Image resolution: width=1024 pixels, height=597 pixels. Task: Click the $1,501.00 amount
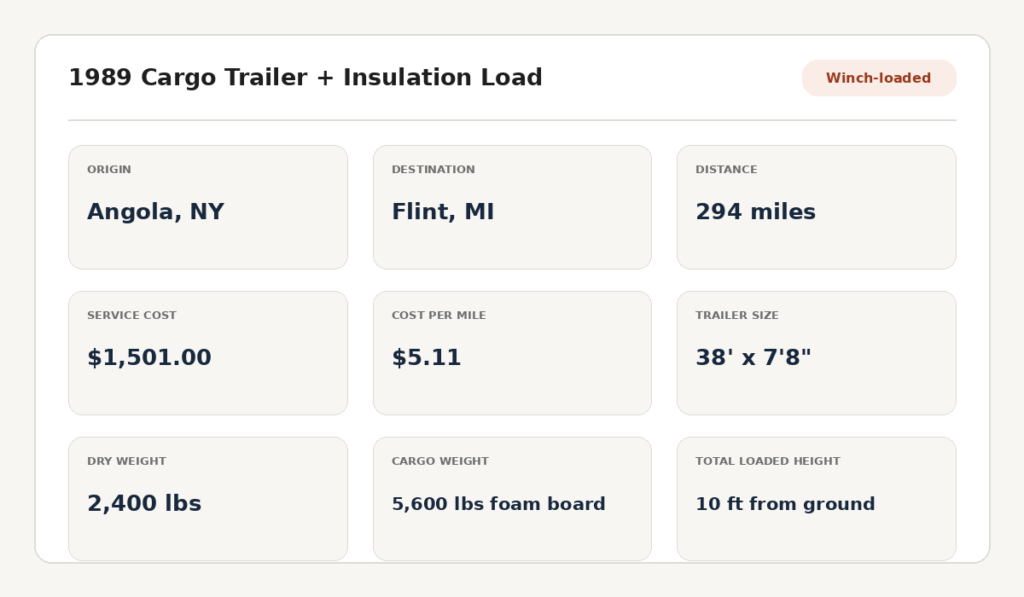click(150, 357)
